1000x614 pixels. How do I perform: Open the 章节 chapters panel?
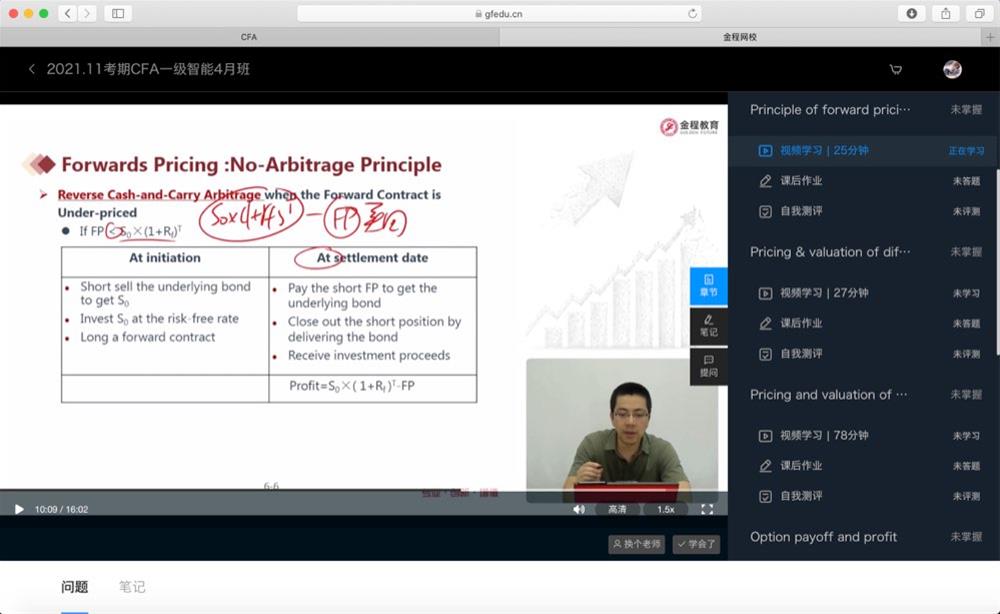pos(709,286)
